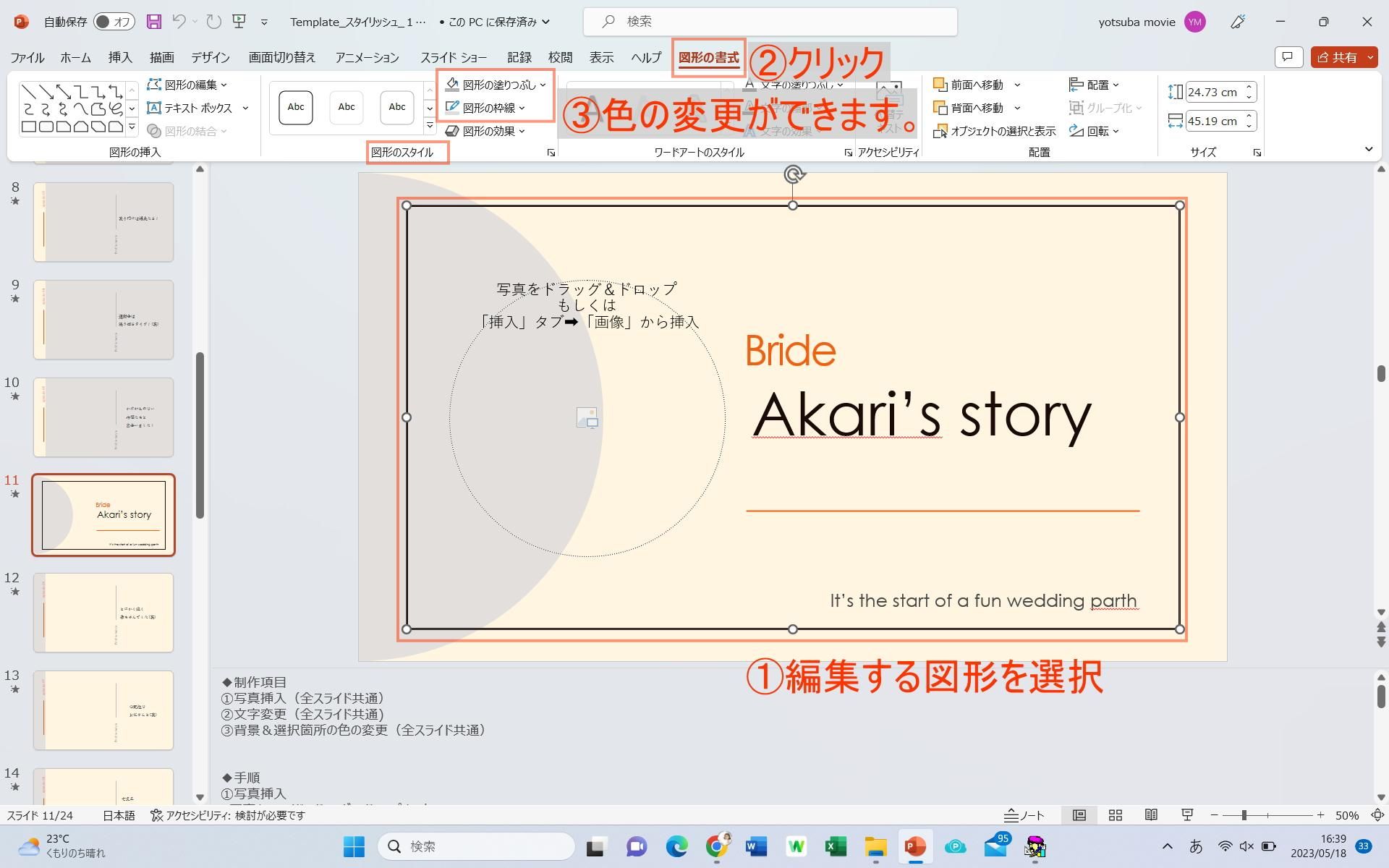This screenshot has width=1389, height=868.
Task: Click the shape height input field
Action: (1215, 92)
